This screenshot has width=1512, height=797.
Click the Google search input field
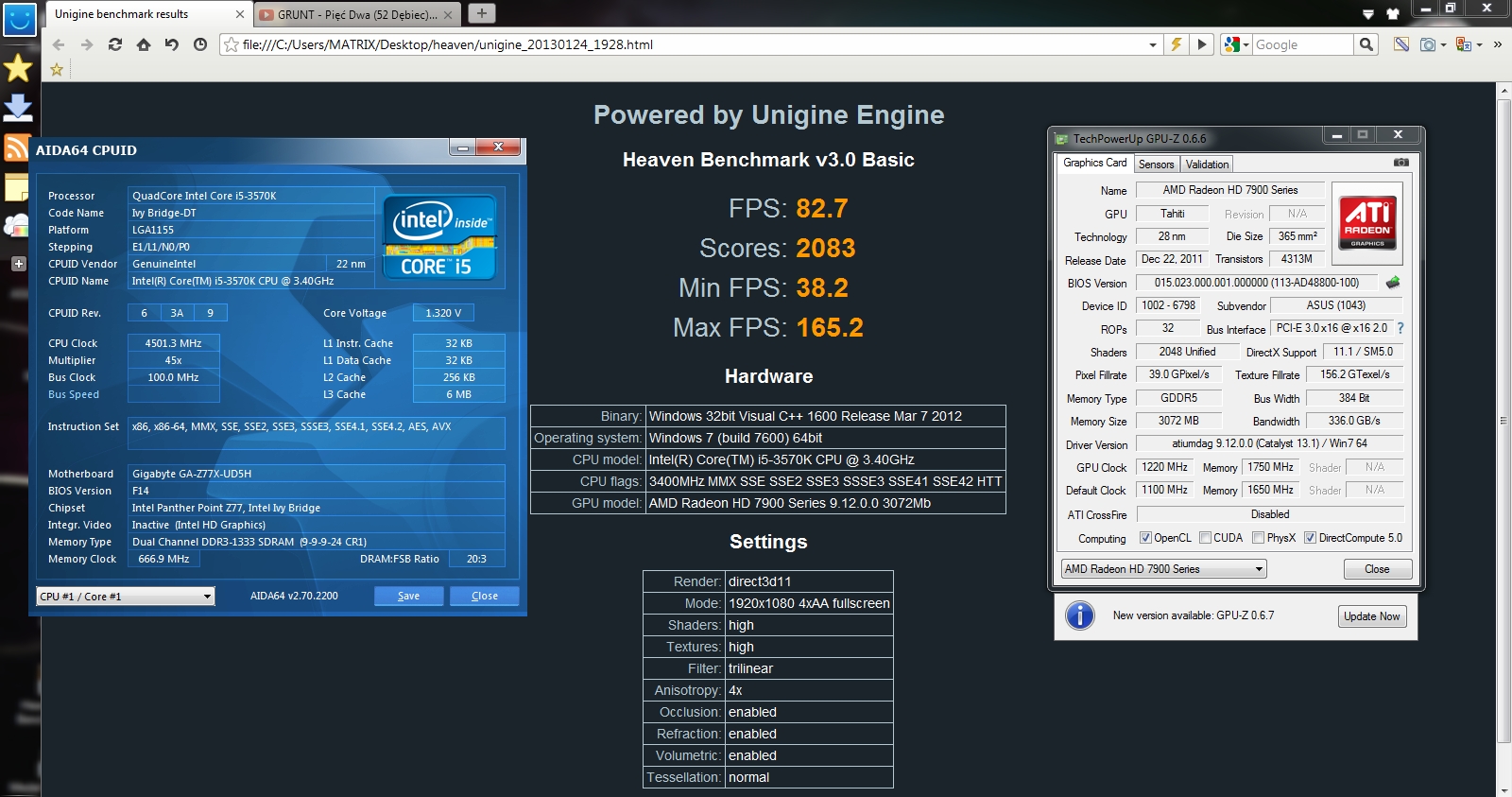[x=1302, y=44]
